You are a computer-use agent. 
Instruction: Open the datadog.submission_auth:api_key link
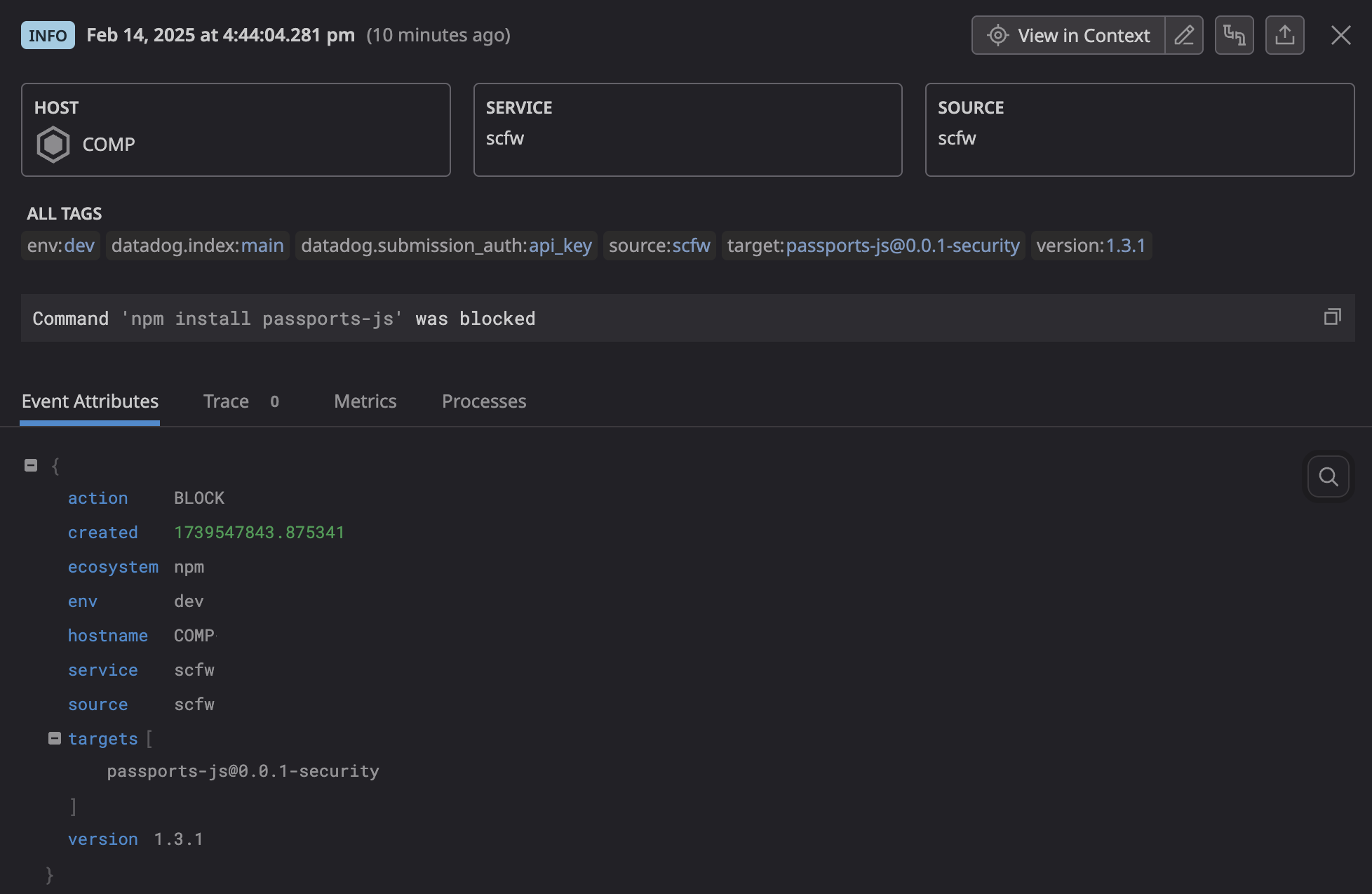point(446,246)
